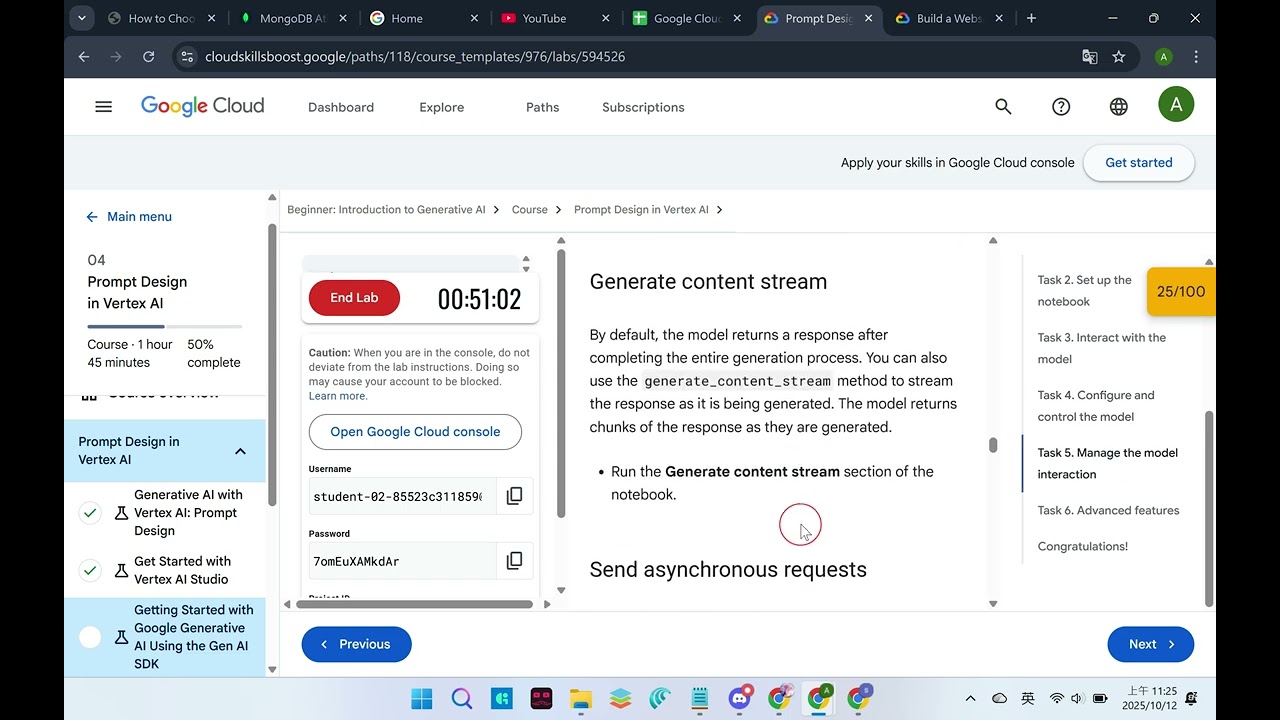Click the browser address bar URL
This screenshot has height=720, width=1280.
[415, 57]
